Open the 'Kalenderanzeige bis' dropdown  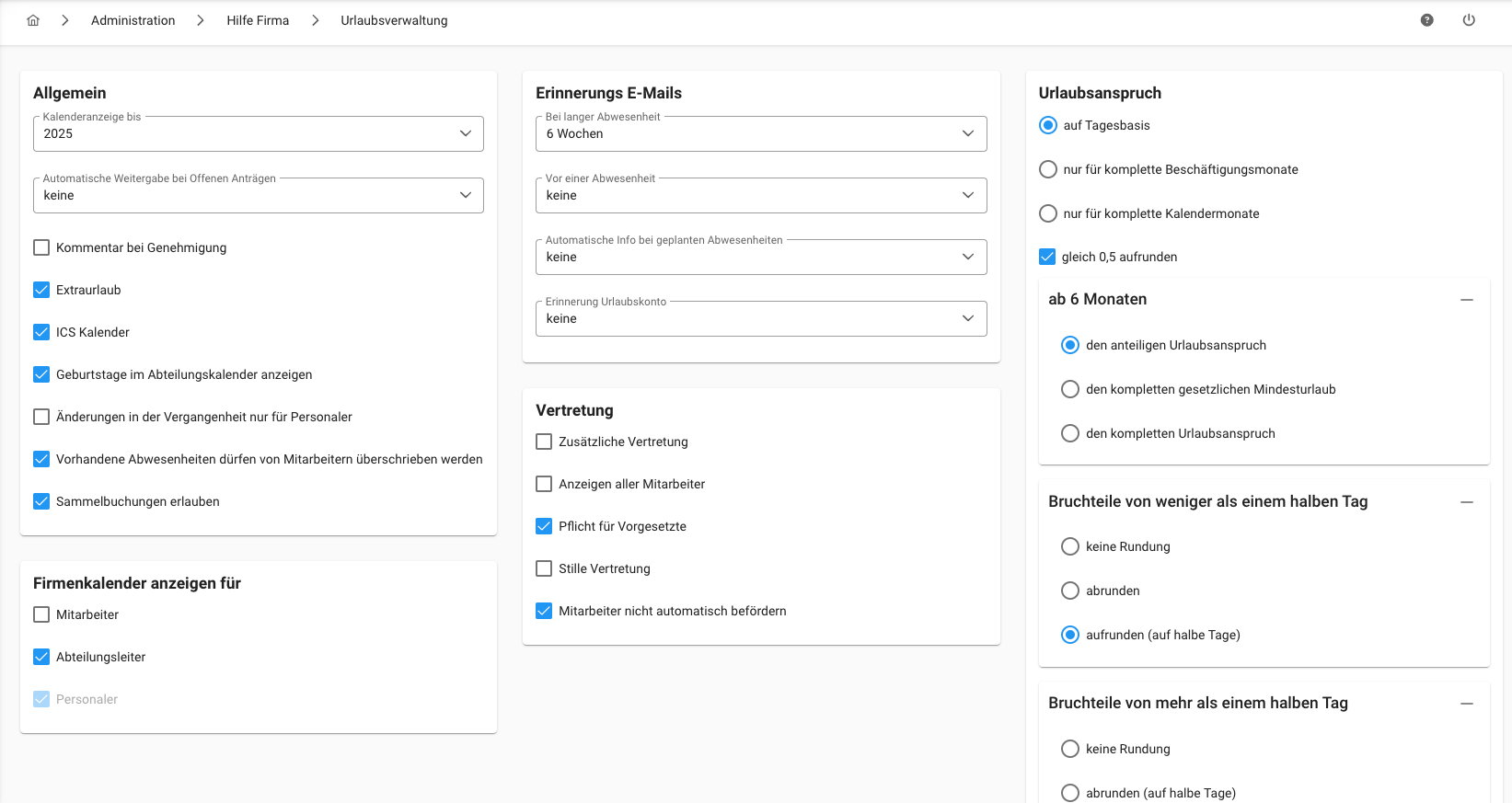click(x=258, y=133)
